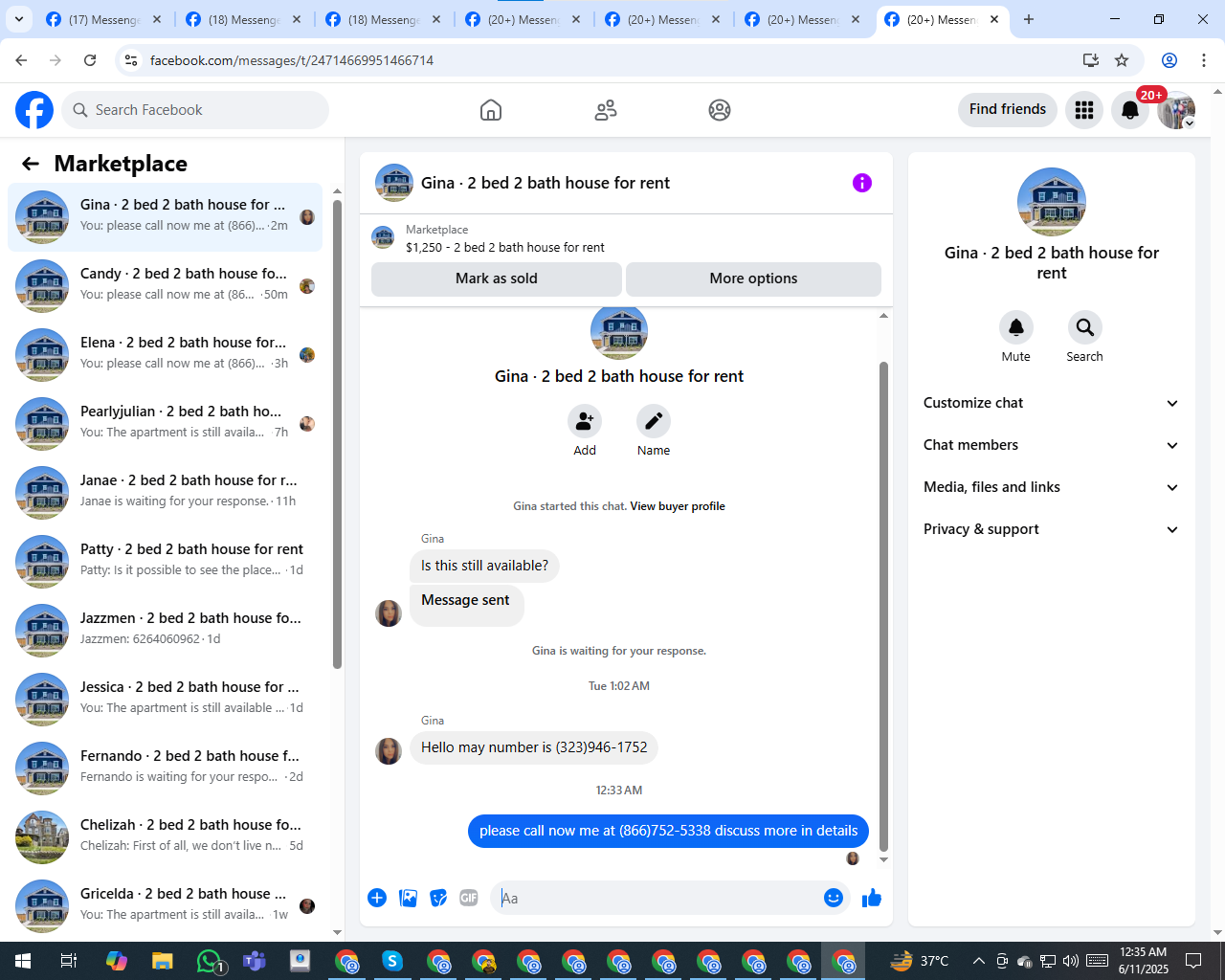The image size is (1225, 980).
Task: Open the Friends icon in top bar
Action: [x=606, y=110]
